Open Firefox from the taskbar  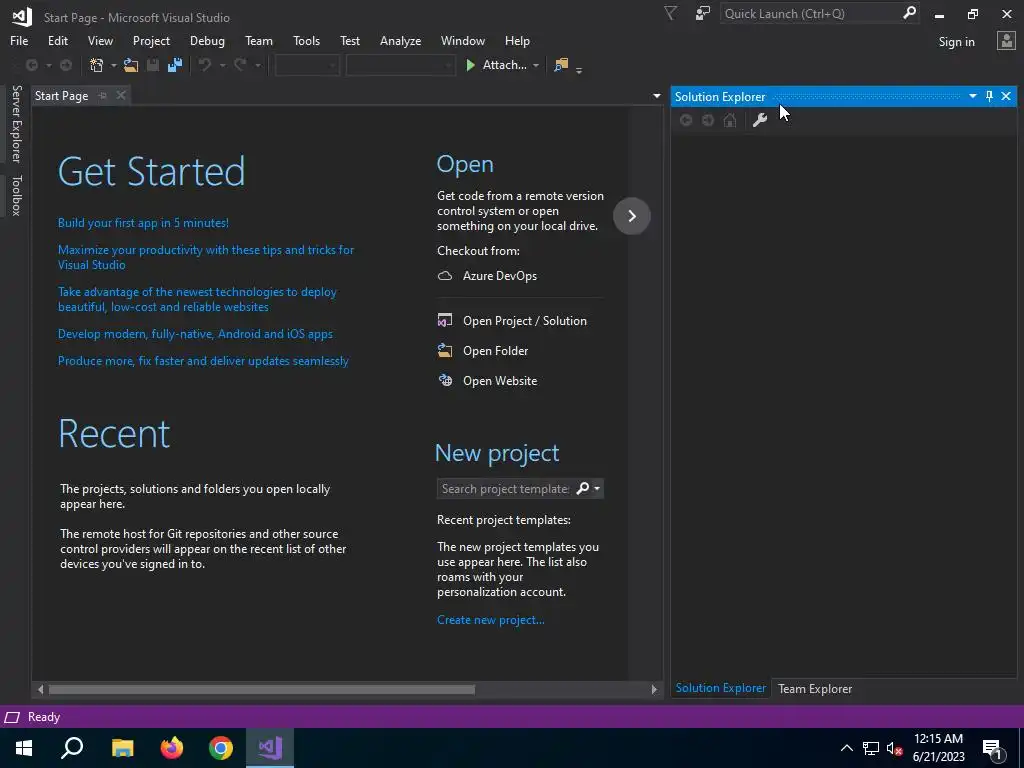tap(172, 748)
